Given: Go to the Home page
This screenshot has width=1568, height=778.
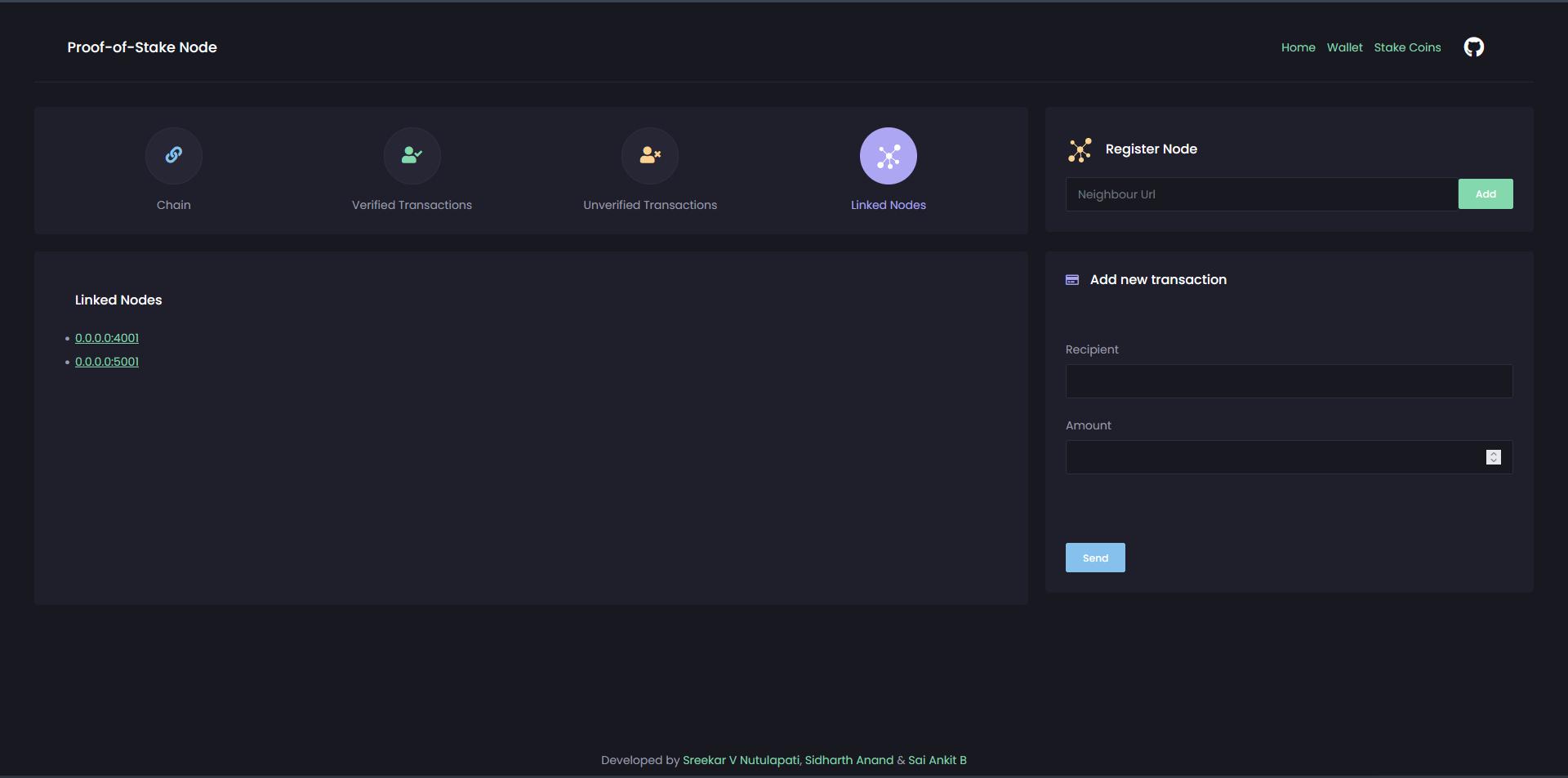Looking at the screenshot, I should point(1298,47).
